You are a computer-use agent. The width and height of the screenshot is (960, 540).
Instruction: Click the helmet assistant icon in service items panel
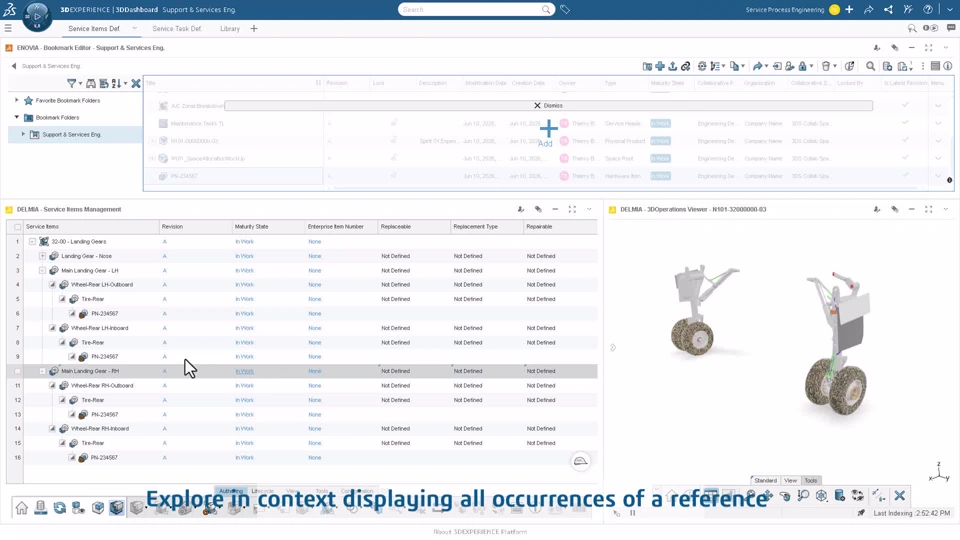[x=580, y=461]
